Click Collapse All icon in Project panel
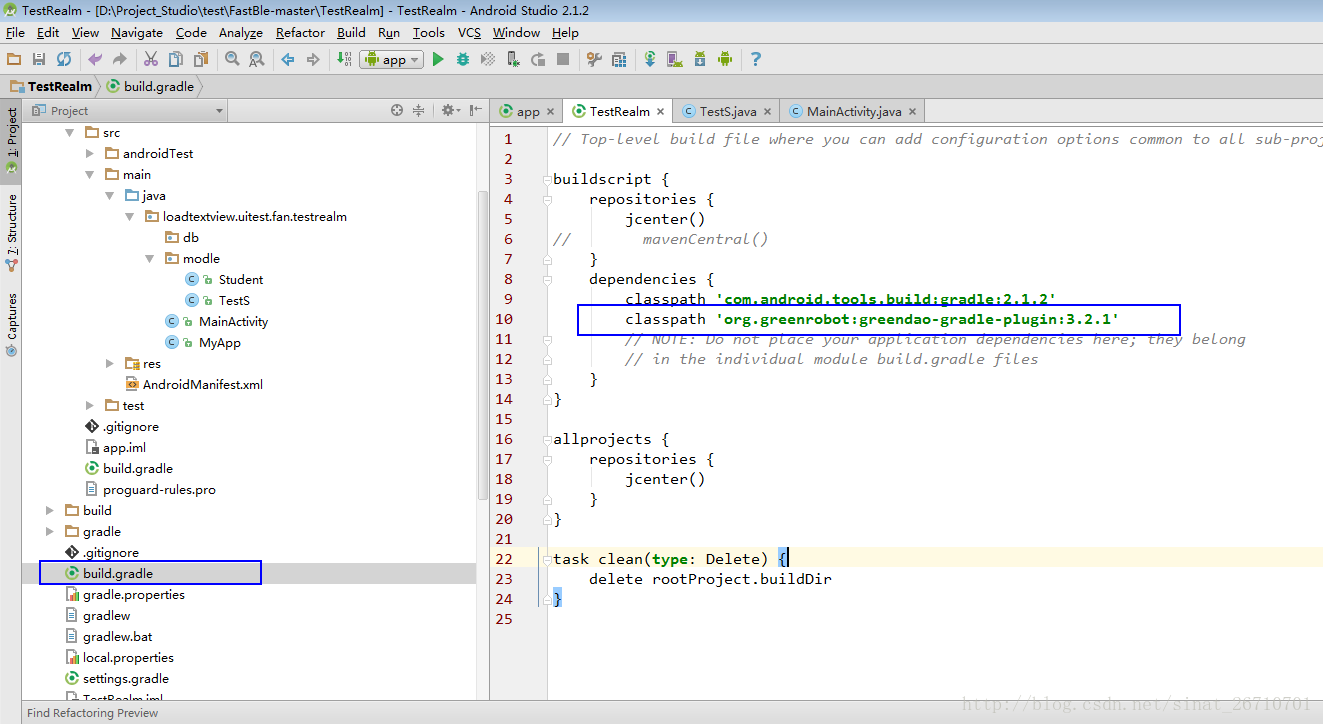This screenshot has height=724, width=1323. pos(419,111)
